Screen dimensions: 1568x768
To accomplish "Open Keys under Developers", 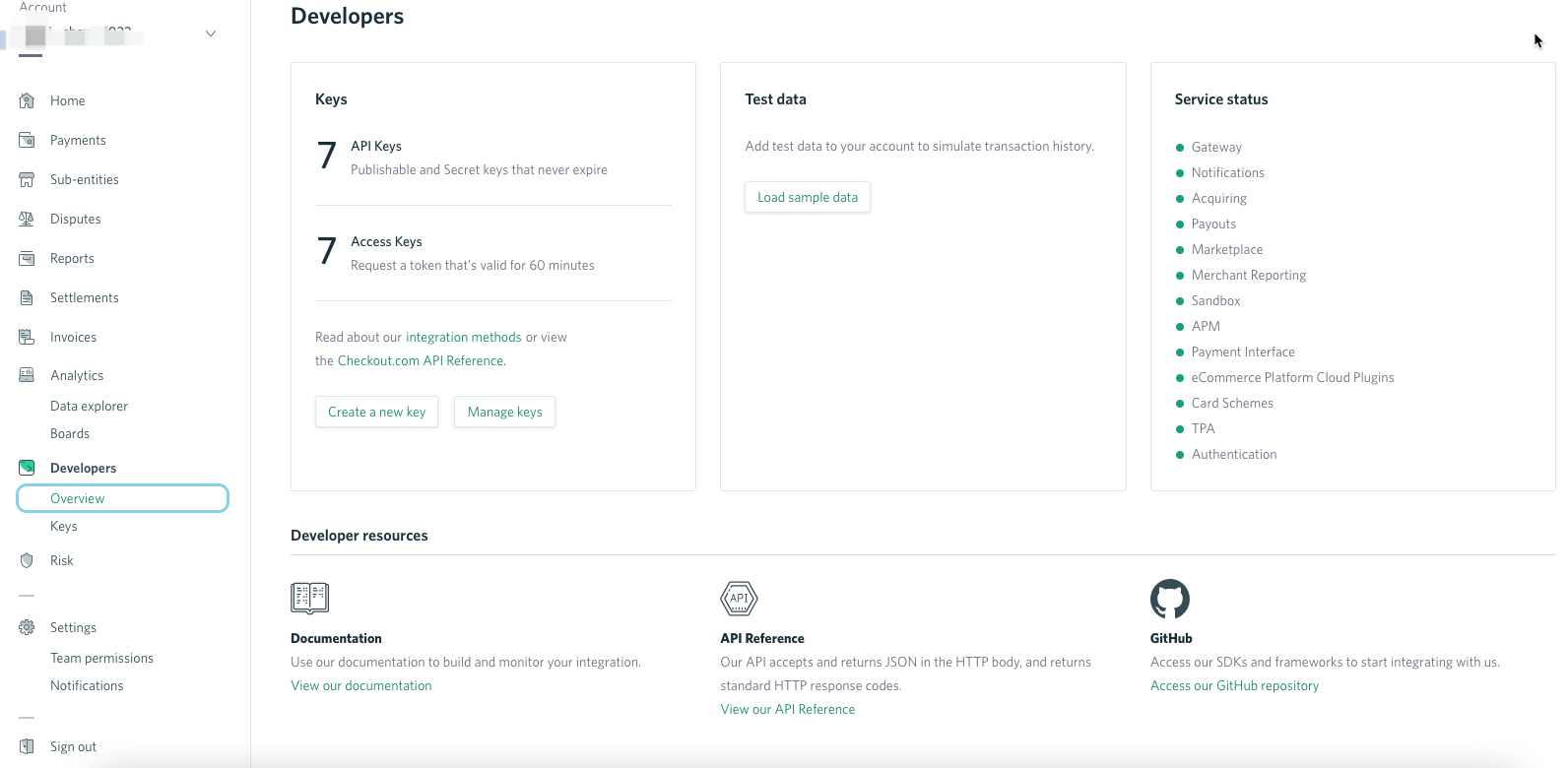I will [64, 526].
